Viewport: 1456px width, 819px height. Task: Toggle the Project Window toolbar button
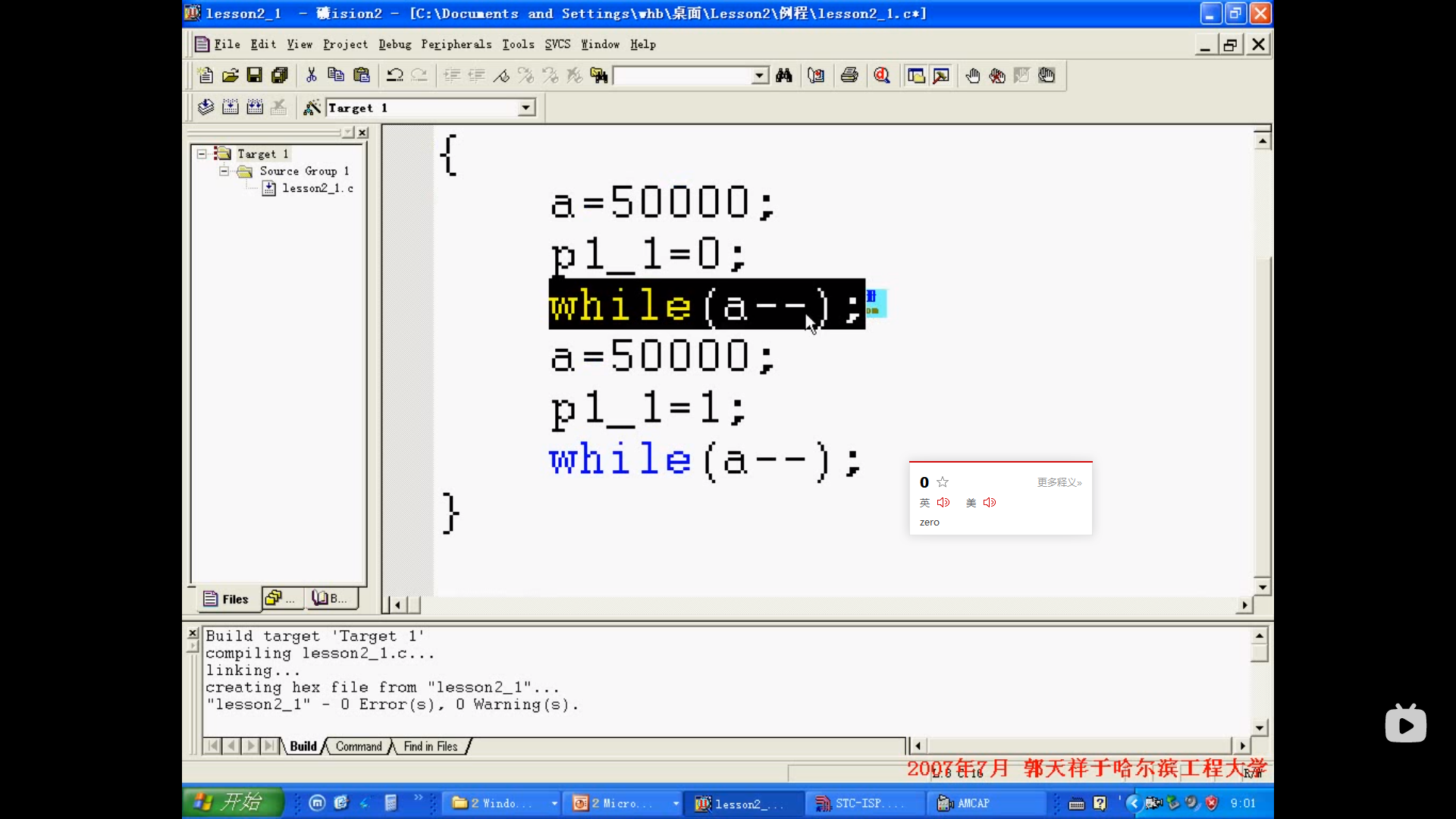(x=916, y=75)
